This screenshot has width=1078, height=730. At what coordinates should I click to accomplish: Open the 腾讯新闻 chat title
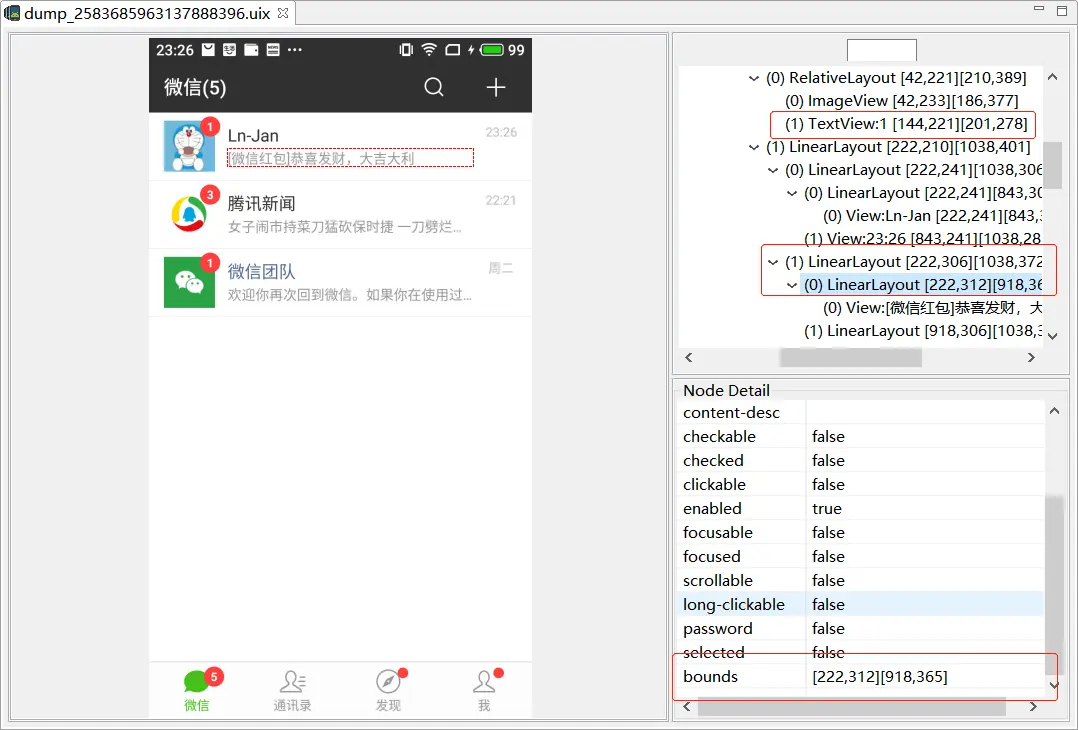point(261,203)
